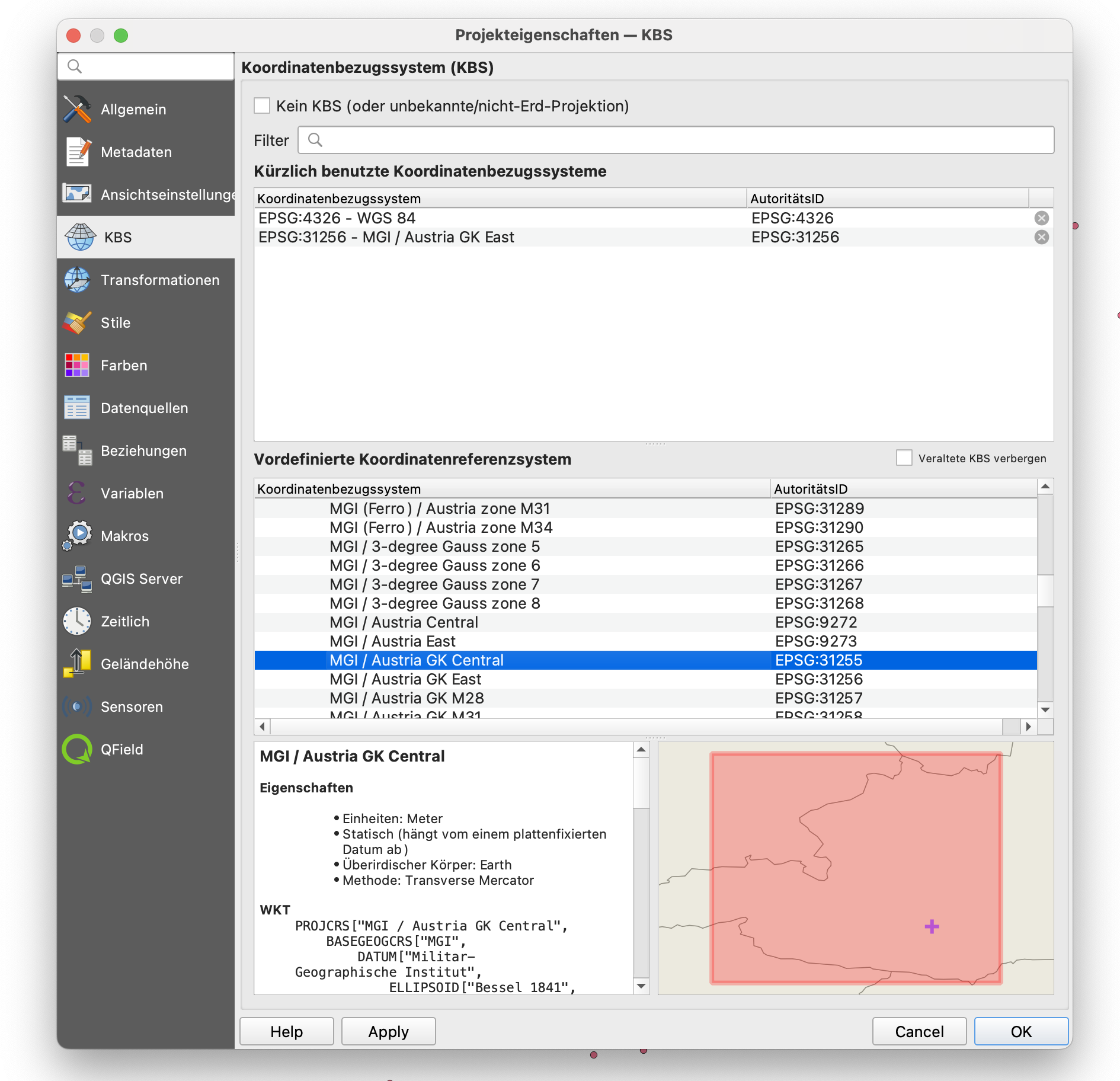Viewport: 1120px width, 1081px height.
Task: Switch to the Geländehöhe tab
Action: point(146,664)
